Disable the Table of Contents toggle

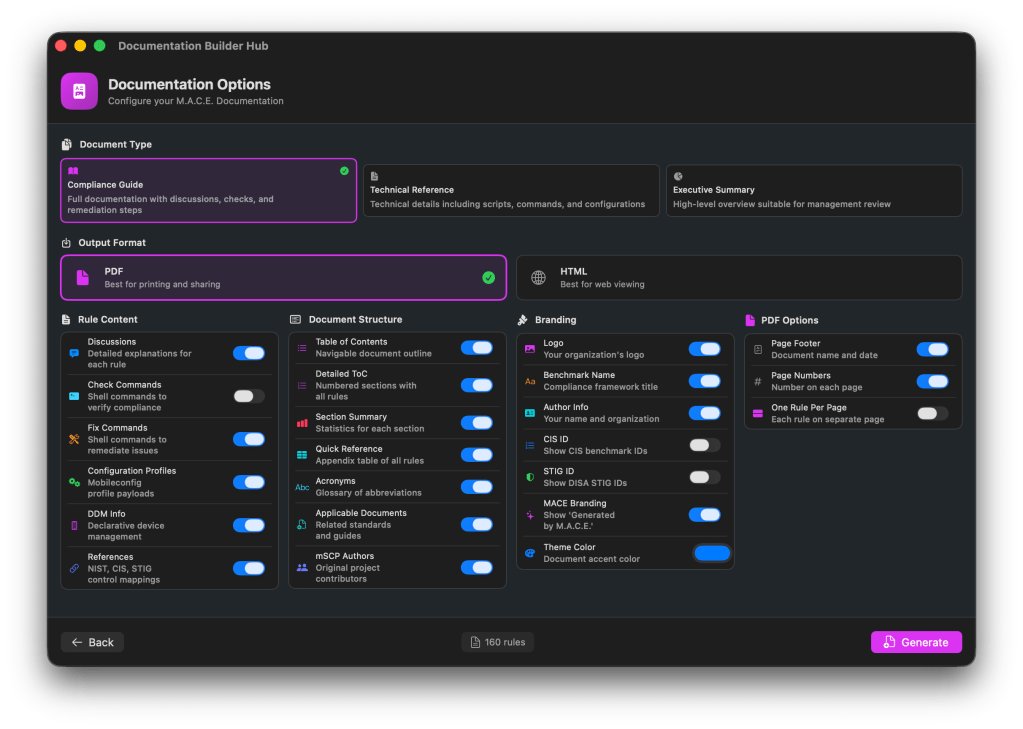click(476, 348)
